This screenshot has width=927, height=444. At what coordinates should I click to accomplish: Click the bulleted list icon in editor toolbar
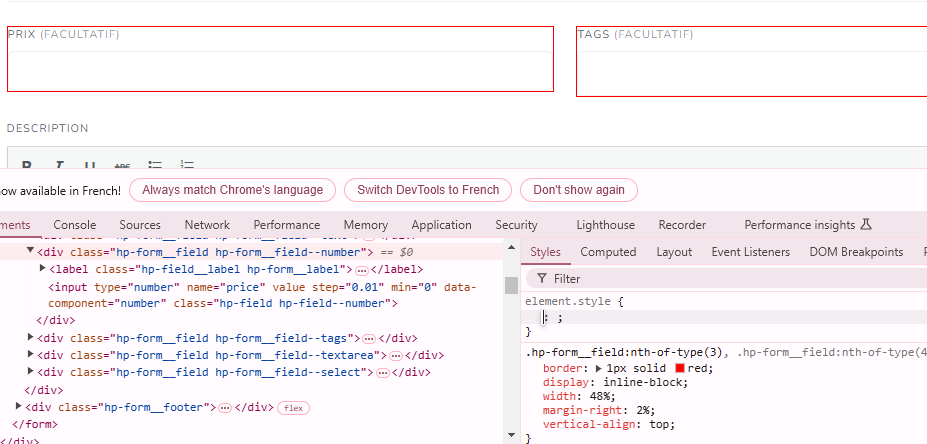155,166
